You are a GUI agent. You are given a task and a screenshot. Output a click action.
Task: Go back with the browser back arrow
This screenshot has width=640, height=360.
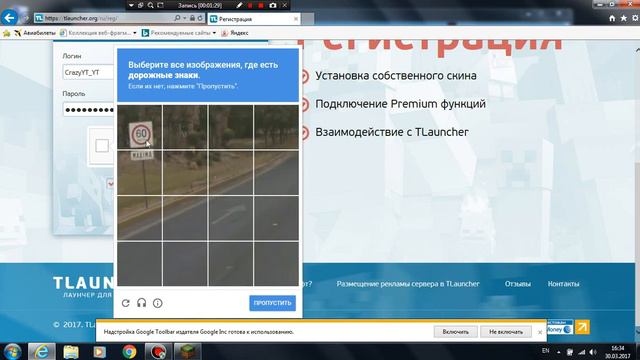pos(9,18)
